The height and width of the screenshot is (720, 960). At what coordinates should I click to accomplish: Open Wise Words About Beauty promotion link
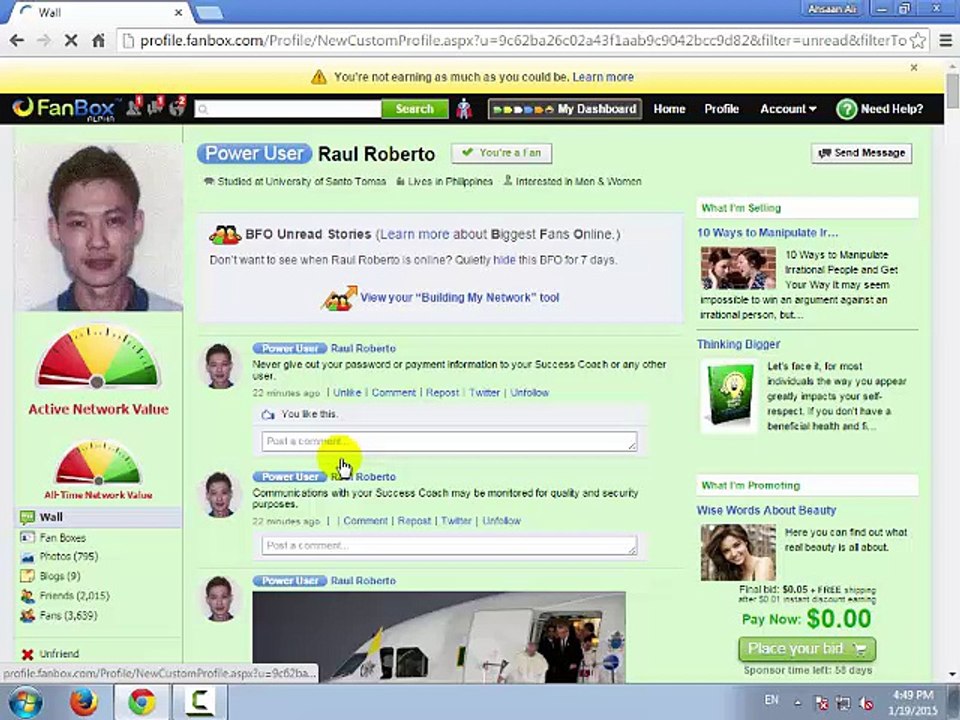pos(766,511)
